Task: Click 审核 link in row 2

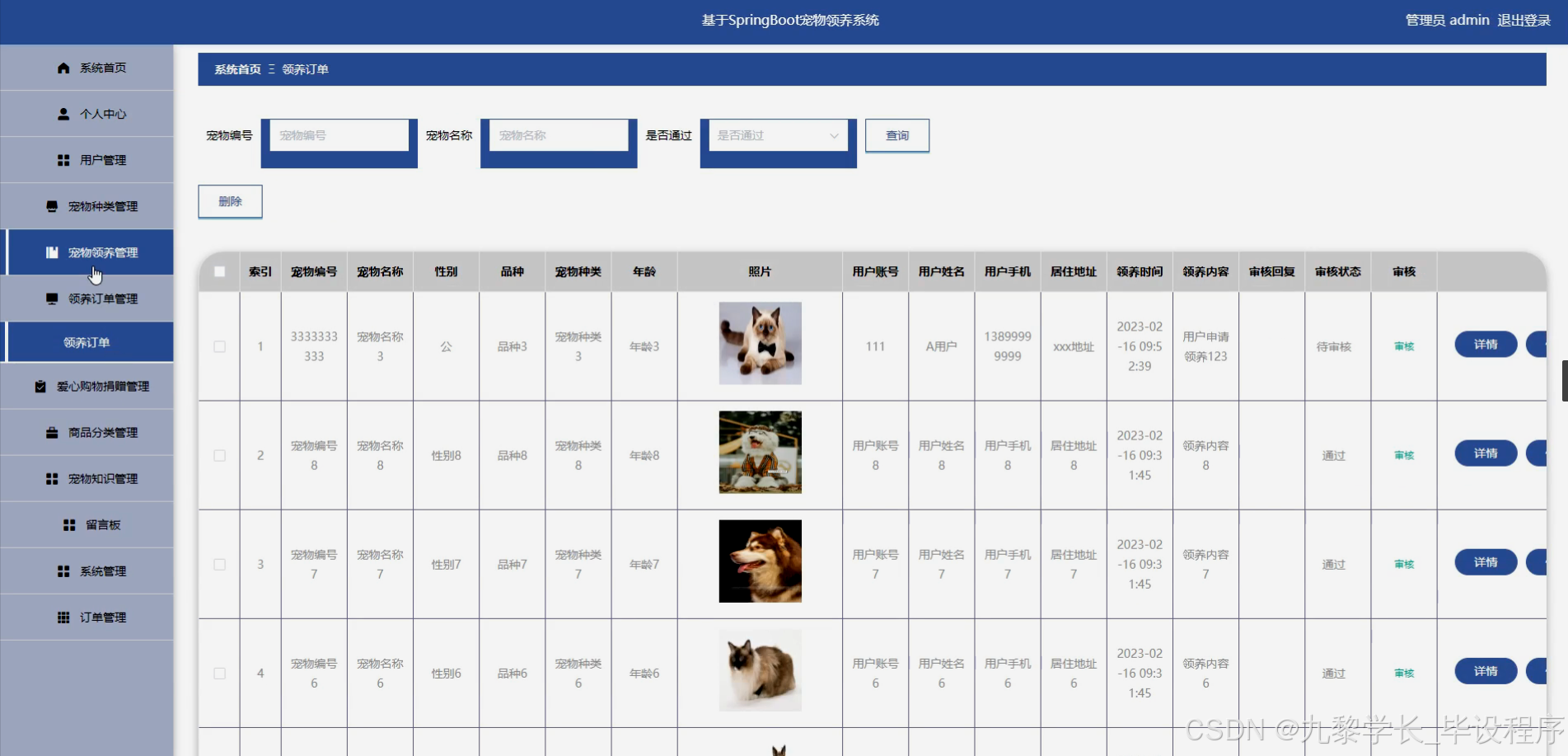Action: pos(1404,455)
